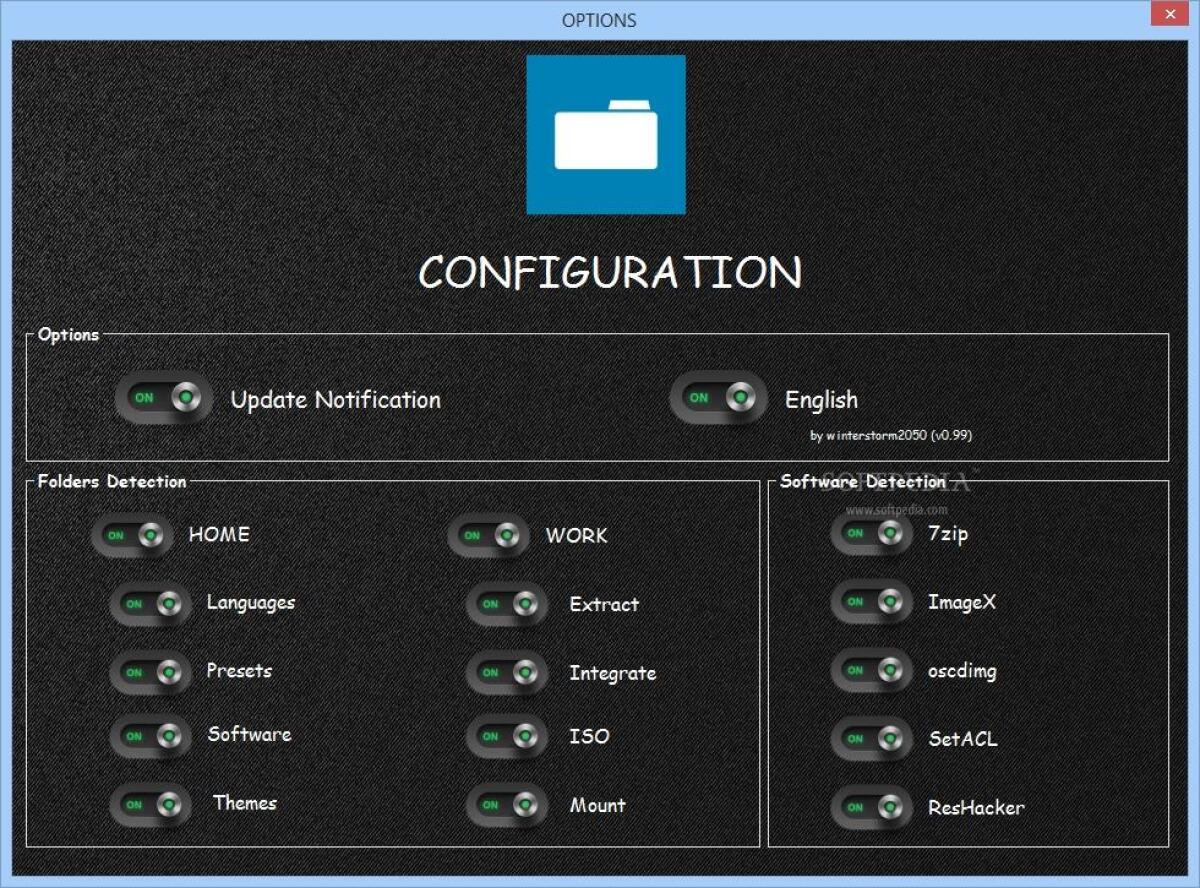
Task: Toggle Mount folder detection
Action: pyautogui.click(x=506, y=805)
